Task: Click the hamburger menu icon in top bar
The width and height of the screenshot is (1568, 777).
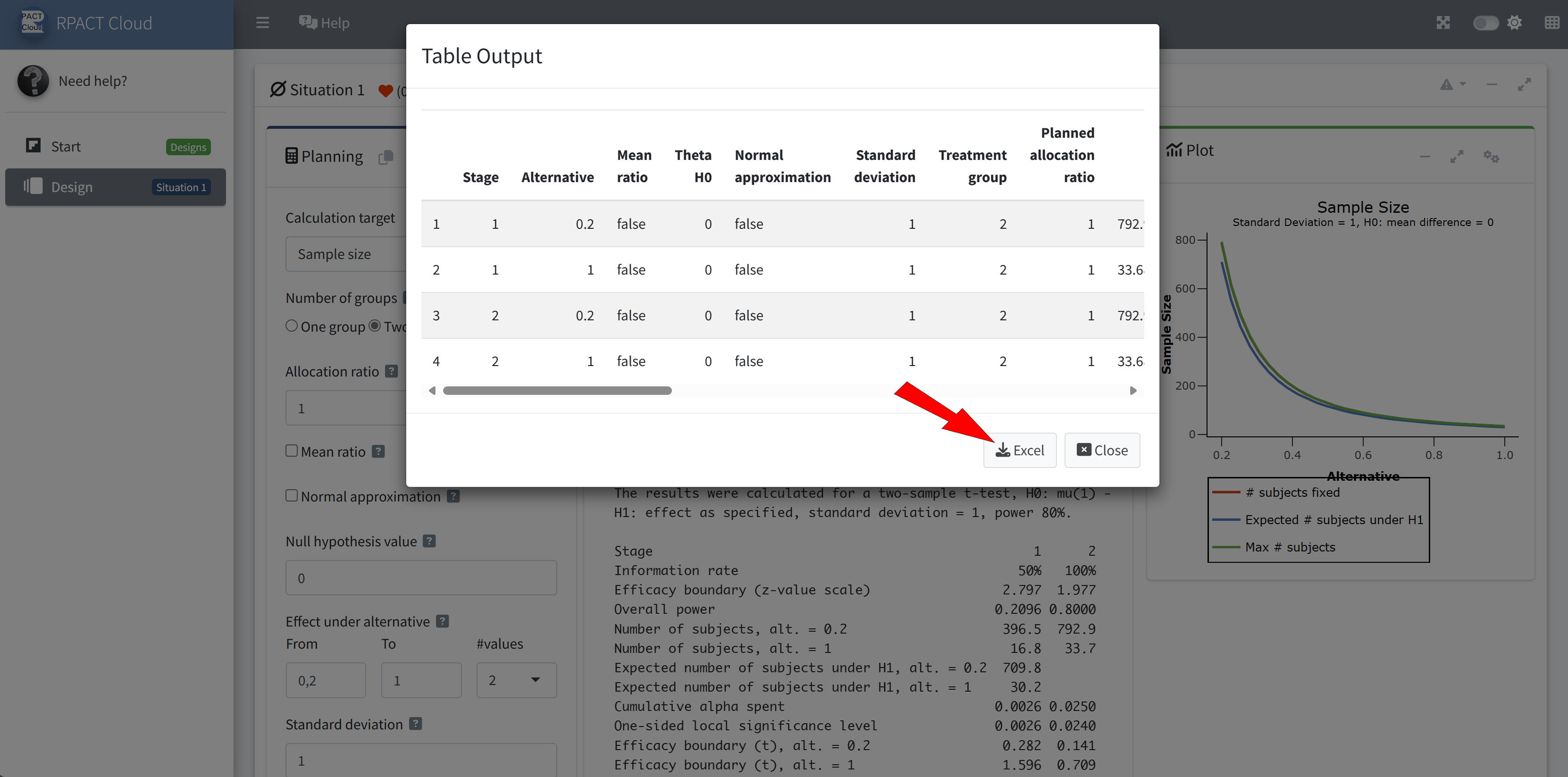Action: coord(262,23)
